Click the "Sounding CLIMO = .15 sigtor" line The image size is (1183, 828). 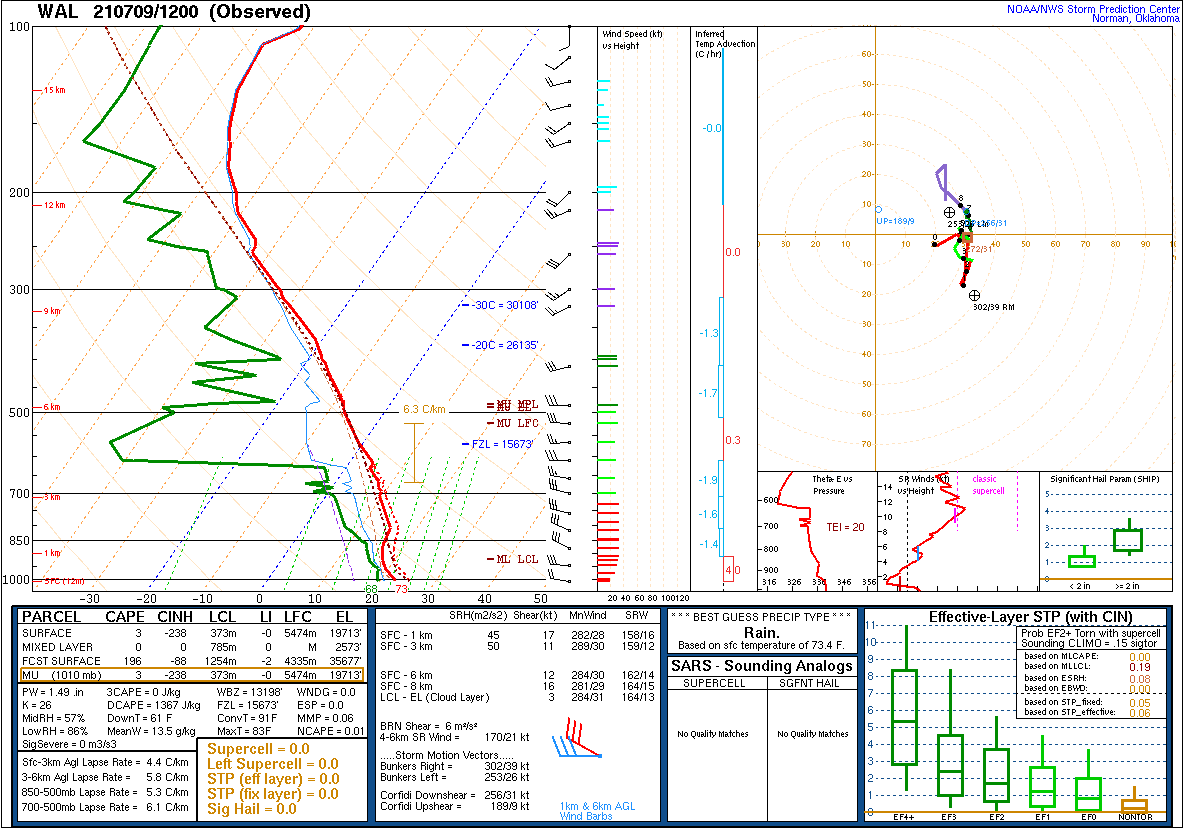click(1089, 643)
